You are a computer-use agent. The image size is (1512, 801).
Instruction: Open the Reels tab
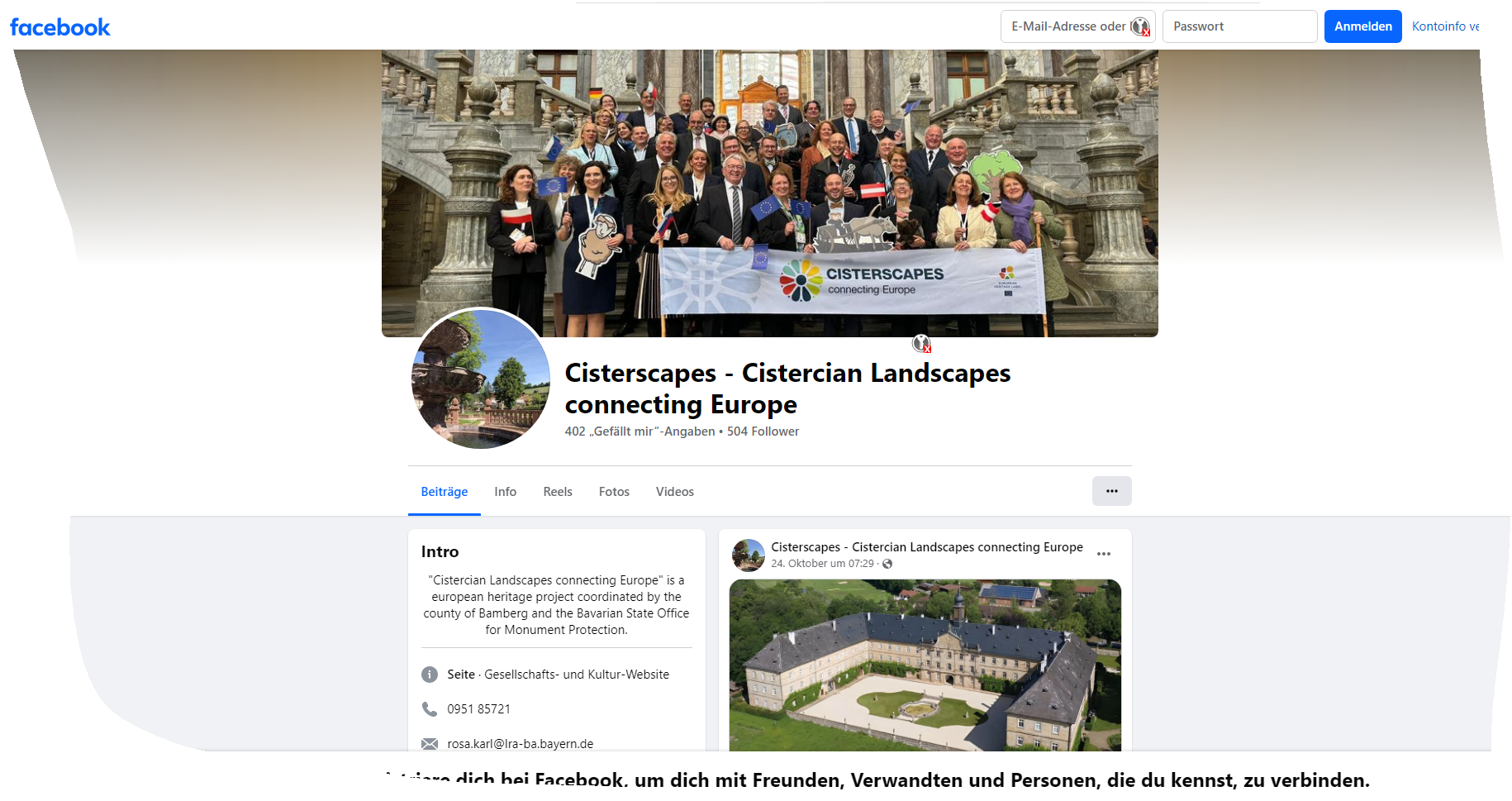(x=558, y=492)
